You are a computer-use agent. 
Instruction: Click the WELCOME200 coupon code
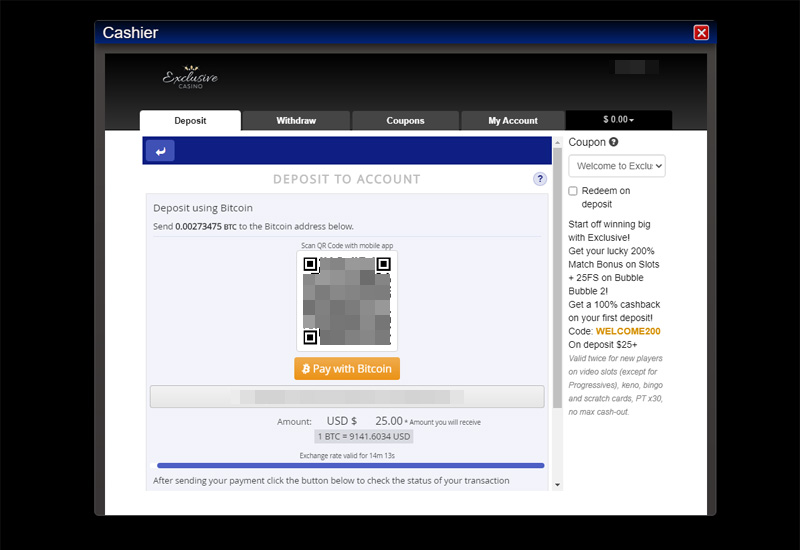628,331
